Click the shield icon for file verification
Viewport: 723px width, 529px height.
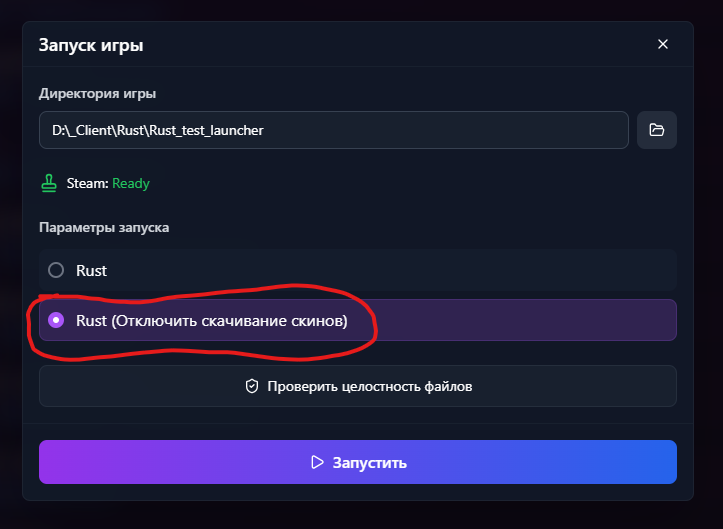[252, 386]
